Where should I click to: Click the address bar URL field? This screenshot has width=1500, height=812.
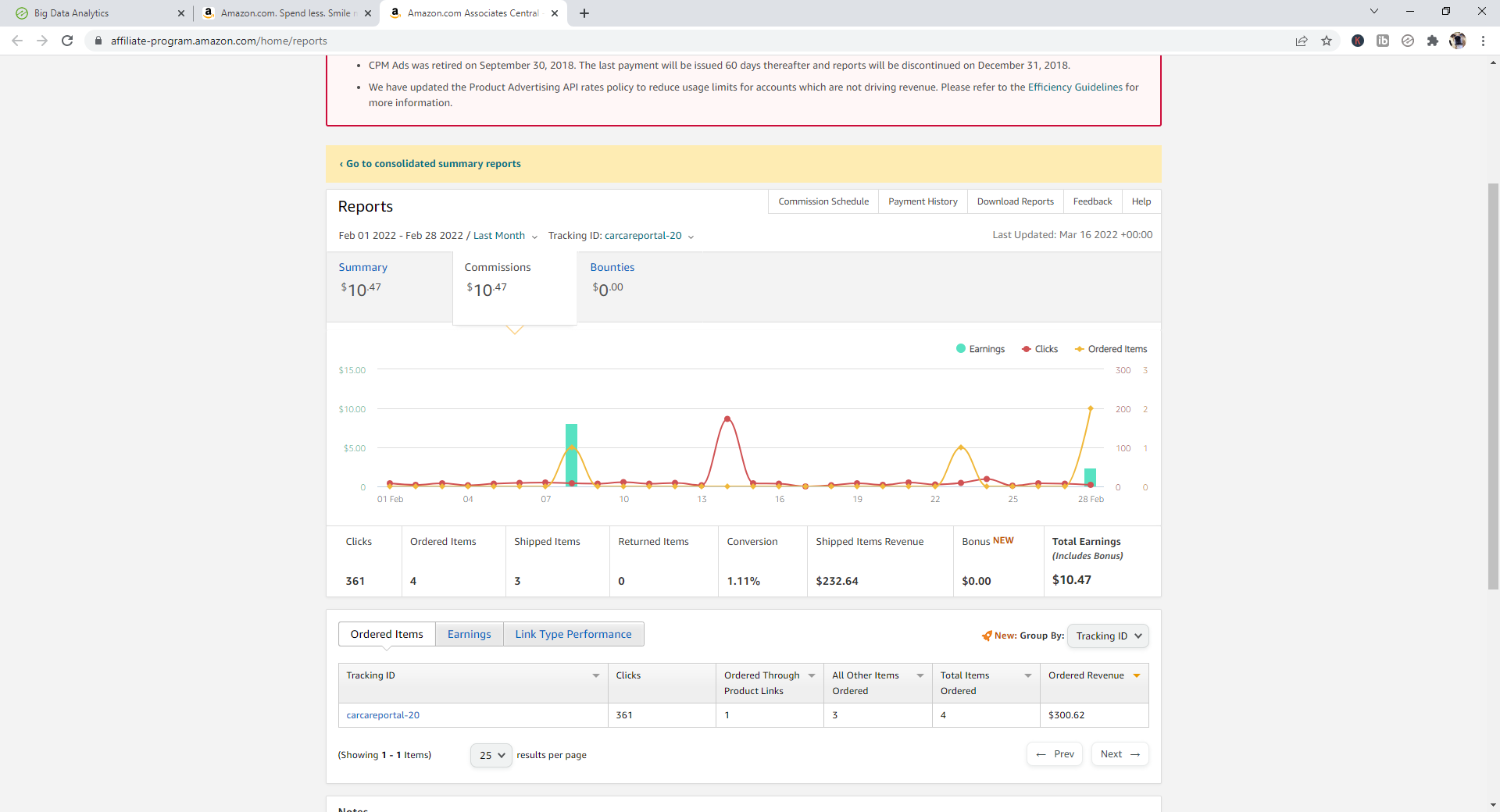click(687, 41)
